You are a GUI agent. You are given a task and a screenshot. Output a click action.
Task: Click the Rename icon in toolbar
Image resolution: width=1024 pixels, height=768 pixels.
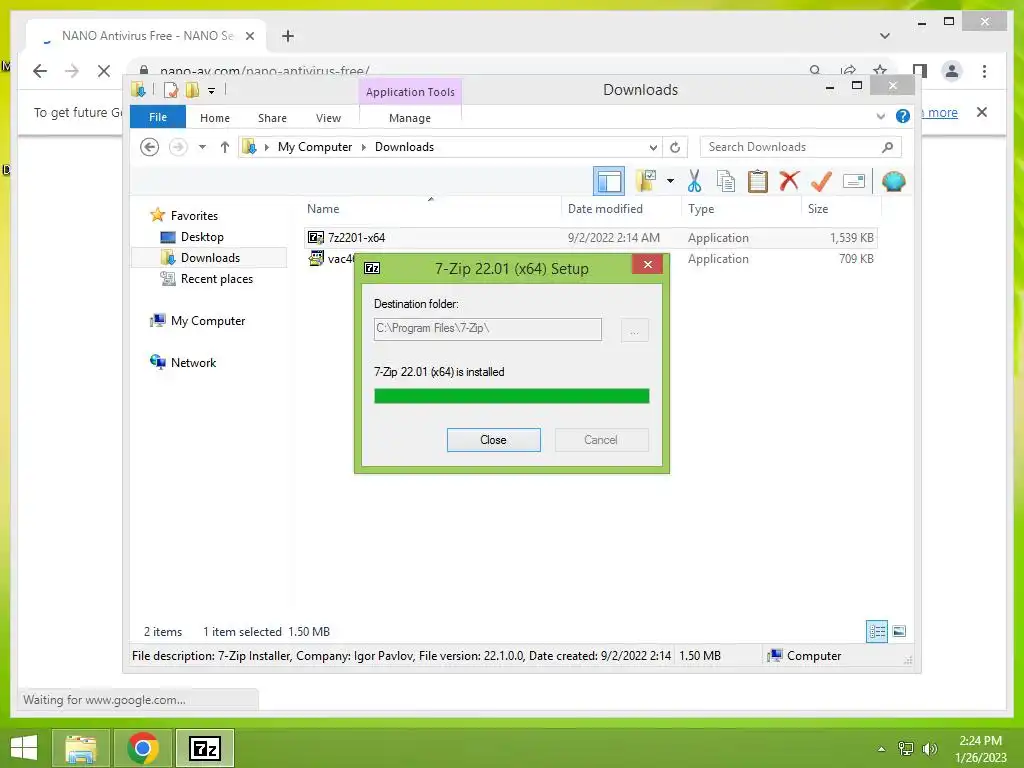[x=854, y=181]
